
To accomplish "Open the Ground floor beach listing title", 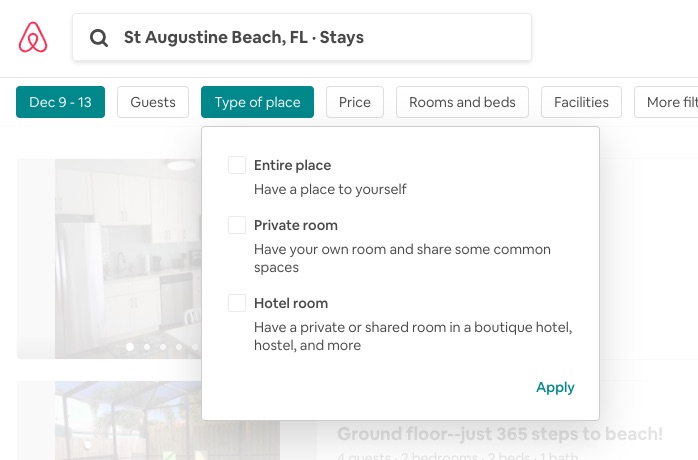I will (x=500, y=434).
